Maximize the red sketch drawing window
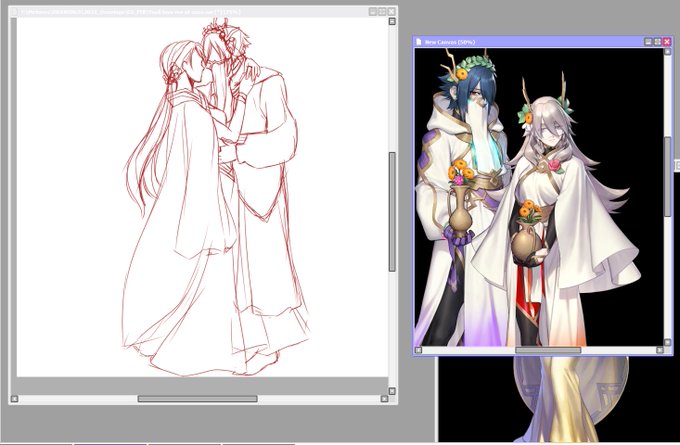This screenshot has height=445, width=680. coord(382,12)
